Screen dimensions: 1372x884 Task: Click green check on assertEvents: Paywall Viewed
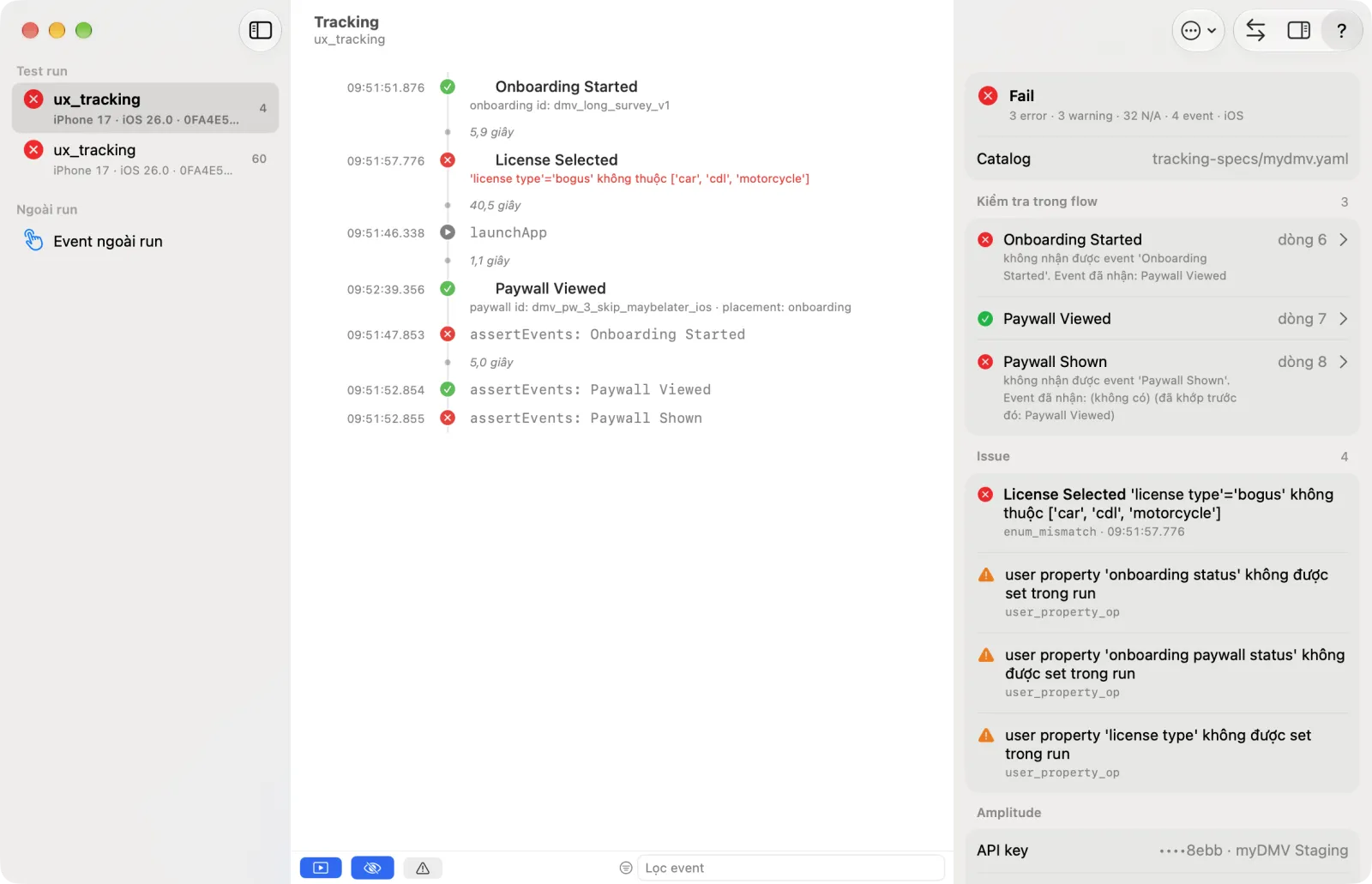point(448,389)
